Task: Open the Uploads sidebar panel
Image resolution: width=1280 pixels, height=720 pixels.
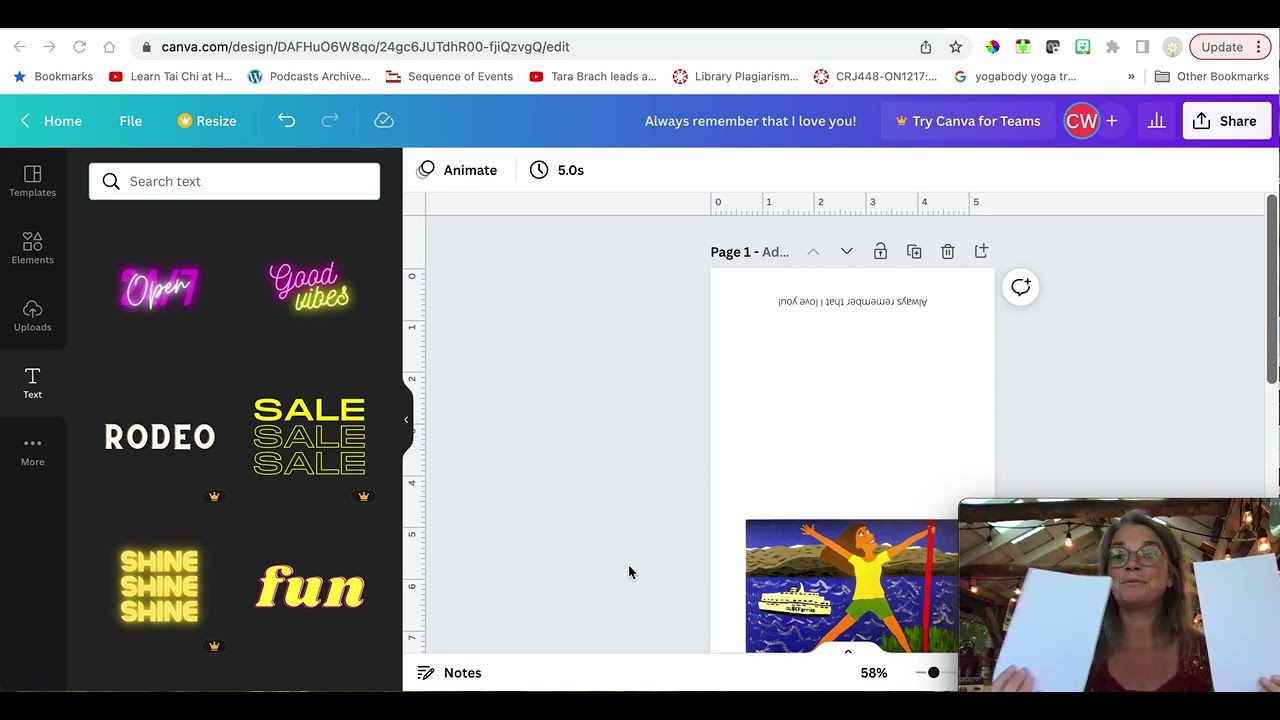Action: pos(32,315)
